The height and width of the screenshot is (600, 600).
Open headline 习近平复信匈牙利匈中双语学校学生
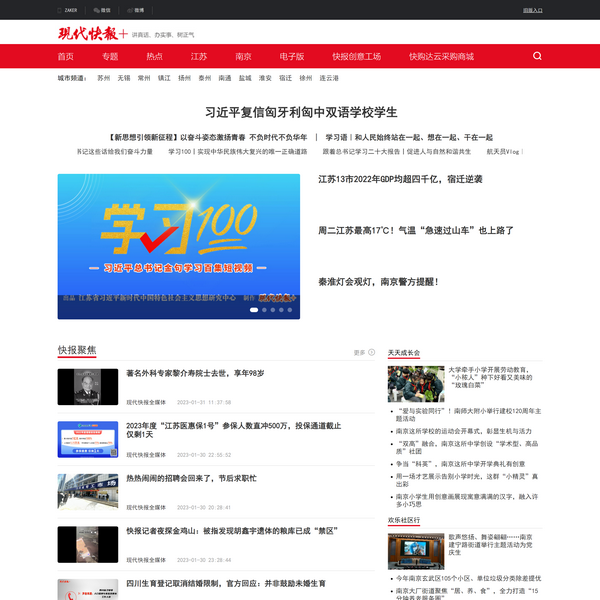pyautogui.click(x=301, y=111)
